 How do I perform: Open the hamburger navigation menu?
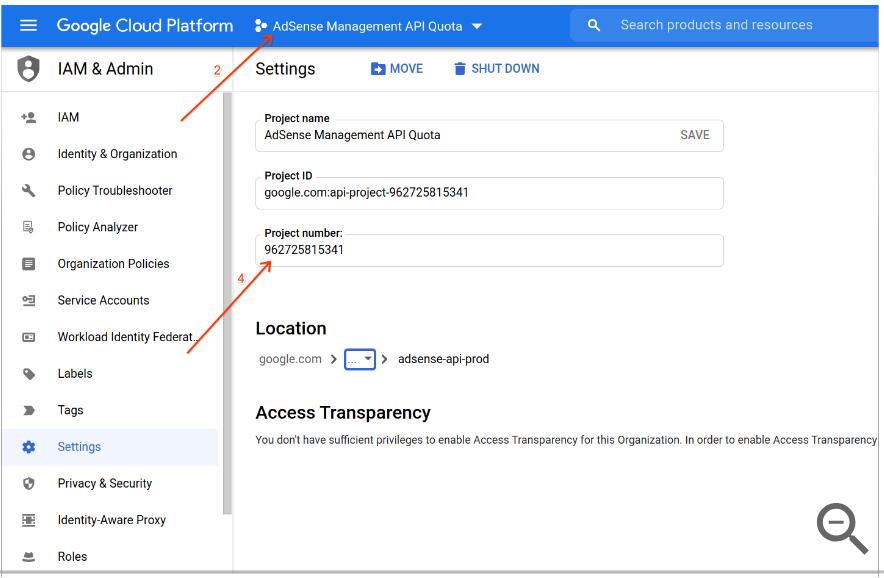point(28,25)
